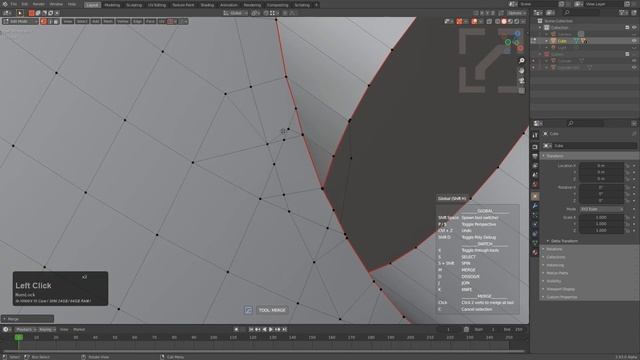Switch to the Shading workspace tab
This screenshot has width=640, height=360.
[207, 5]
